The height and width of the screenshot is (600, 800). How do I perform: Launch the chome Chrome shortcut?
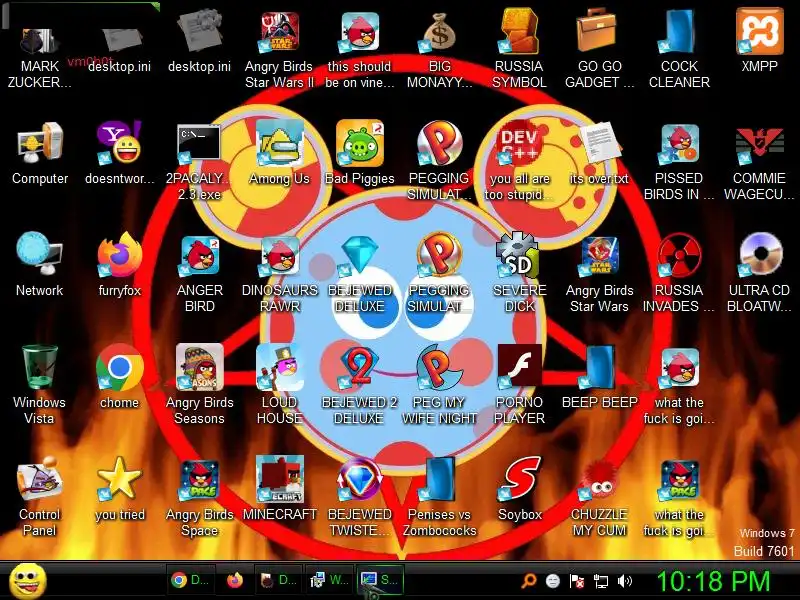click(120, 367)
